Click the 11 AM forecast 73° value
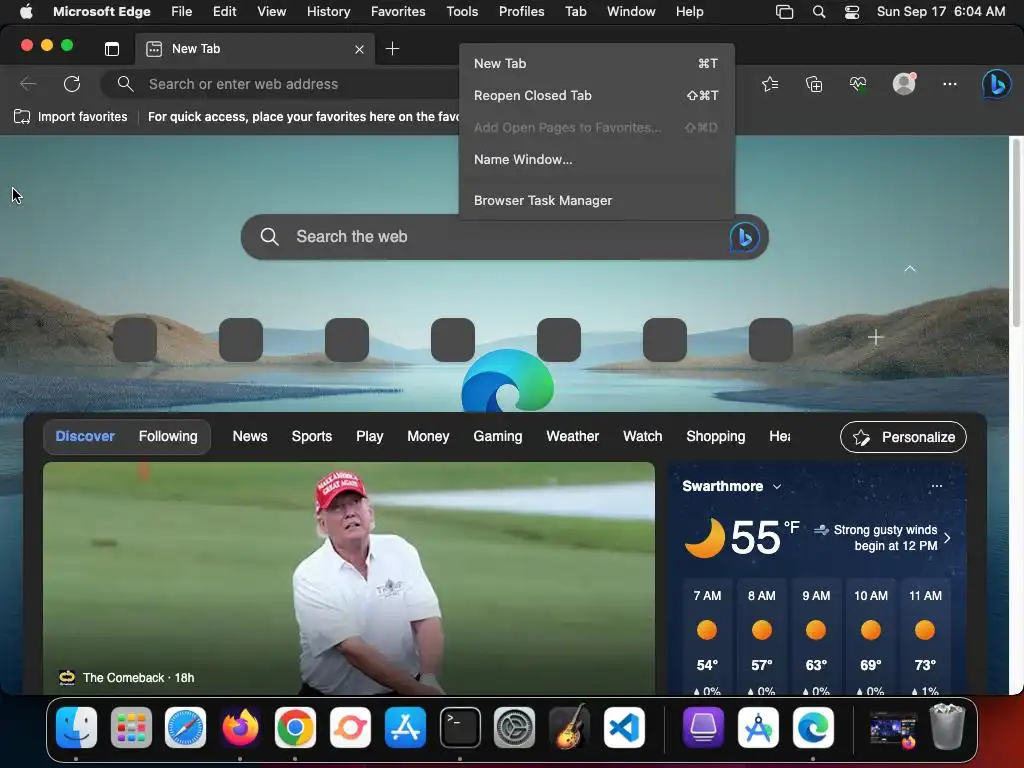This screenshot has height=768, width=1024. click(925, 665)
